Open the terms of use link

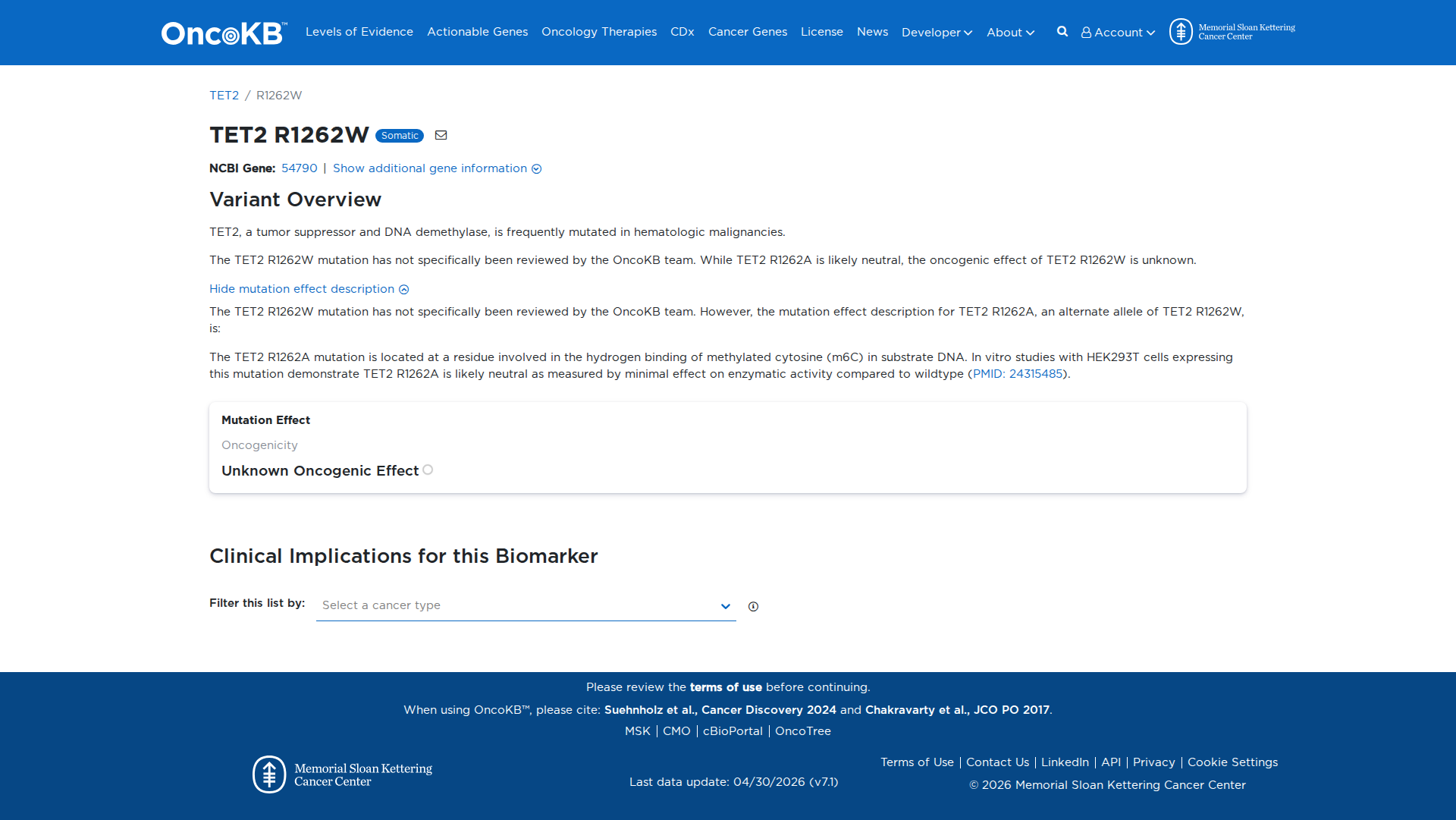pos(726,687)
